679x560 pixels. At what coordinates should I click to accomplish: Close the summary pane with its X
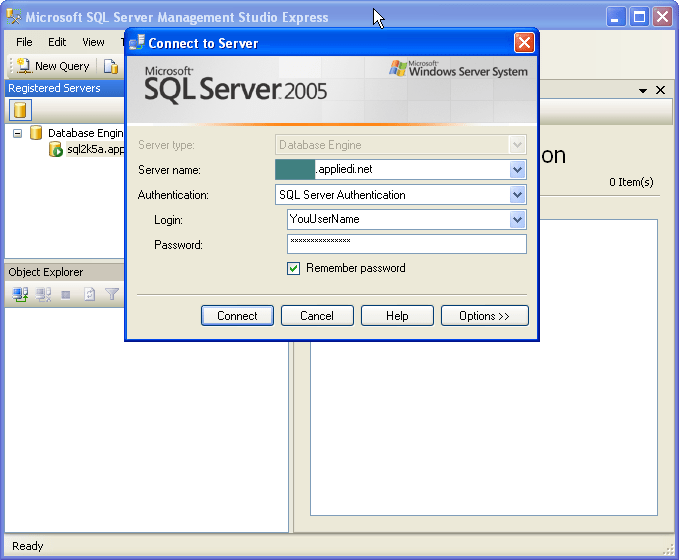click(x=660, y=90)
